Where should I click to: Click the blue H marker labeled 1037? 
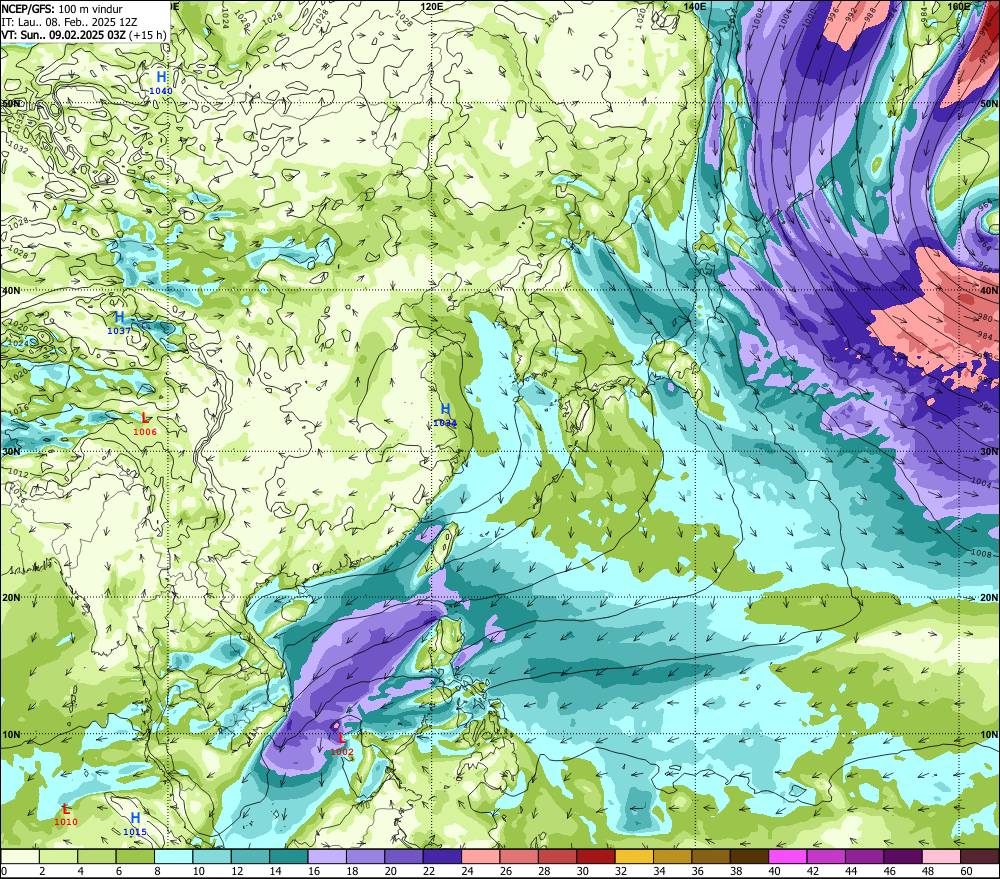point(119,318)
